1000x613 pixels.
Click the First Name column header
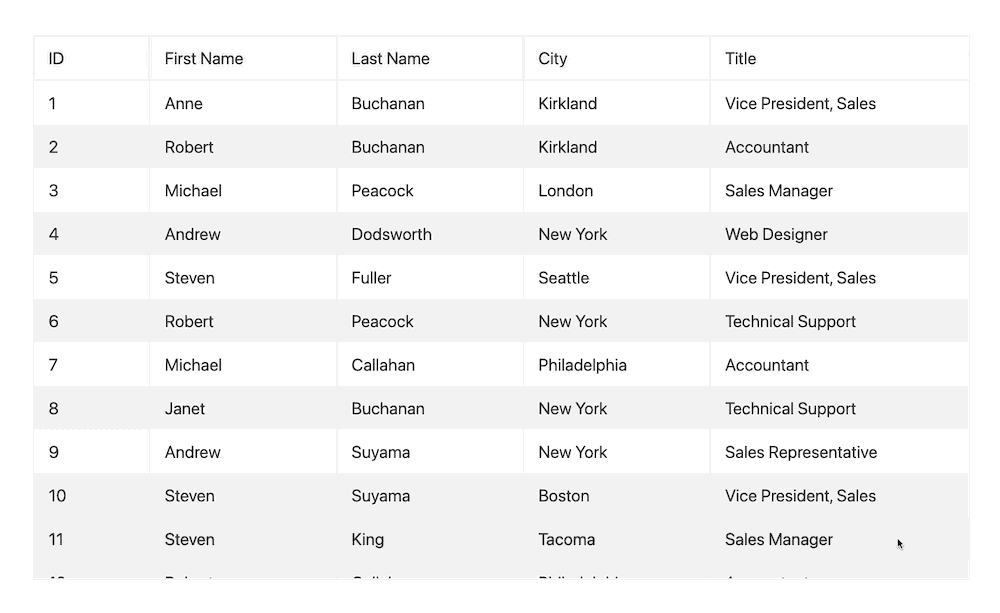(x=204, y=59)
